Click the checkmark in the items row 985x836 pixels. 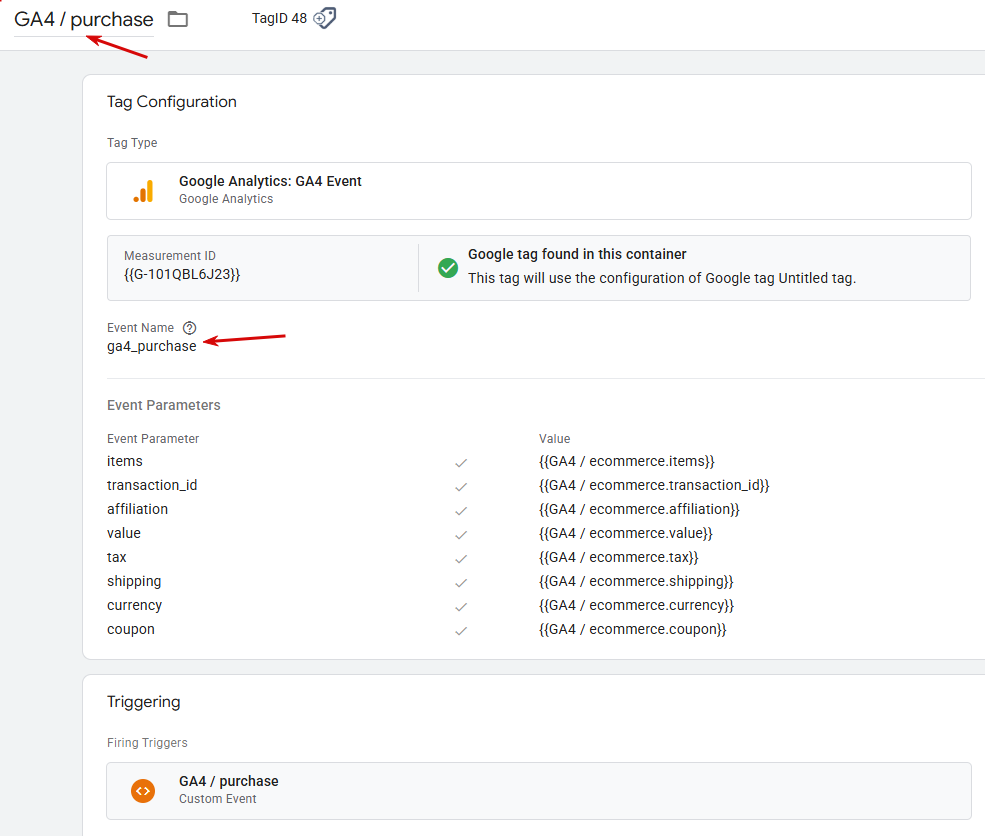(x=461, y=463)
